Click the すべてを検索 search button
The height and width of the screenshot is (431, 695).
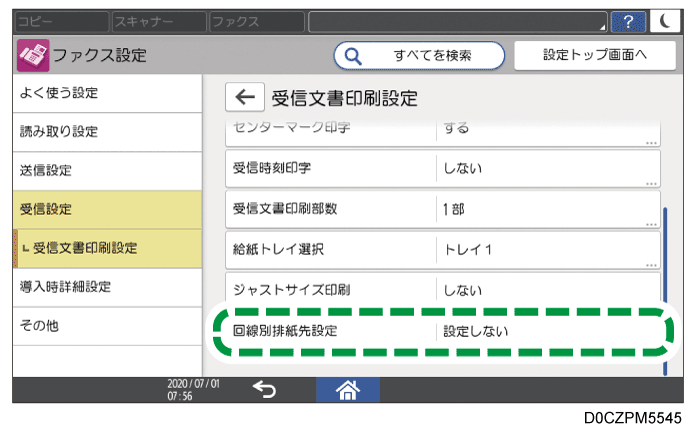click(419, 55)
